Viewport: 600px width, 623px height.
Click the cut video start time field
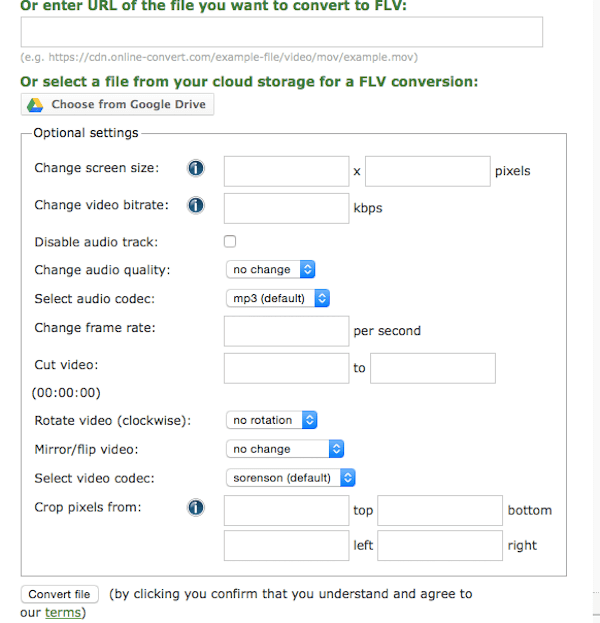286,368
